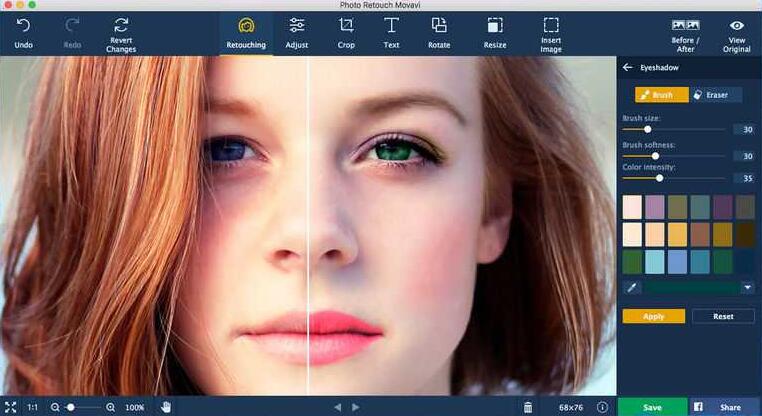This screenshot has width=762, height=416.
Task: Pick the dark plum swatch
Action: pyautogui.click(x=723, y=207)
